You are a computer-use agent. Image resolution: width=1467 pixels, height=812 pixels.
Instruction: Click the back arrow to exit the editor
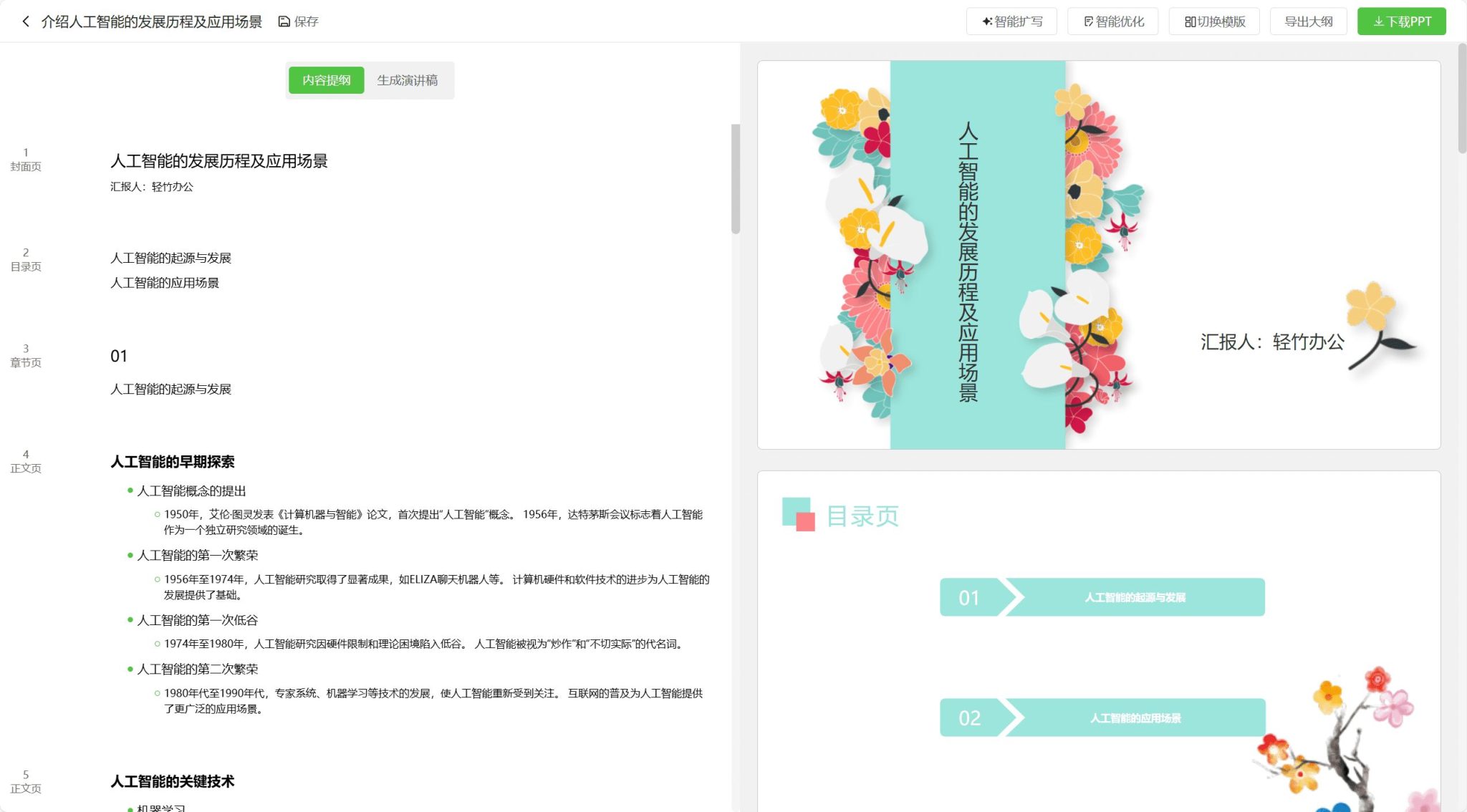click(25, 21)
